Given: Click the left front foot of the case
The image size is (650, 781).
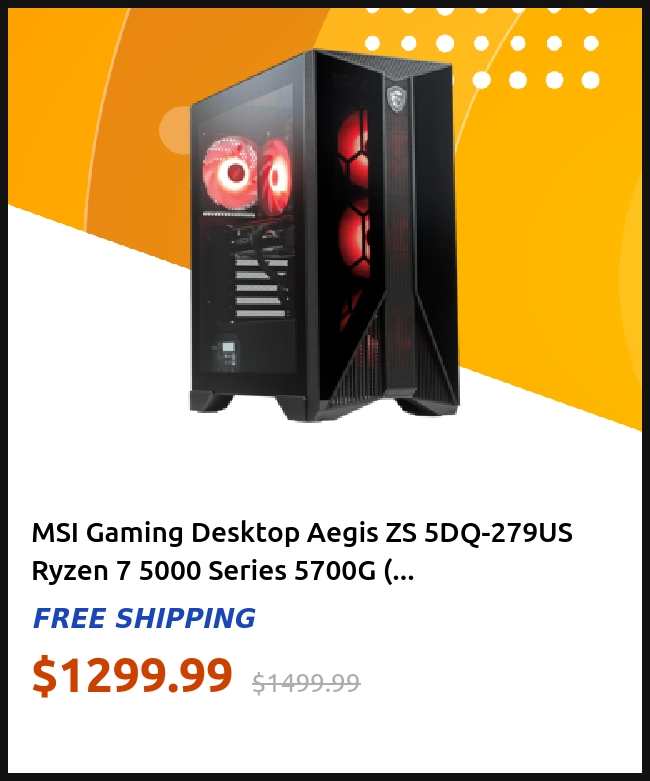Looking at the screenshot, I should tap(211, 400).
